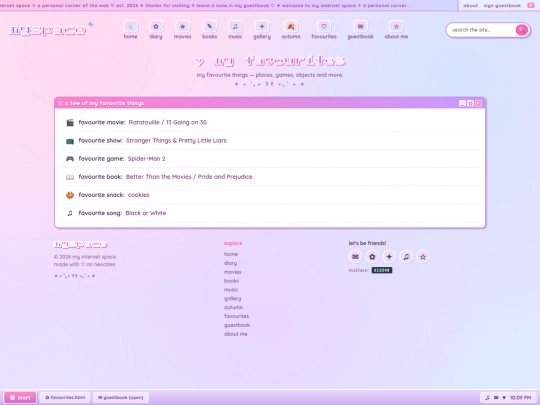Open the movies star icon in nav
540x405 pixels.
pos(183,27)
